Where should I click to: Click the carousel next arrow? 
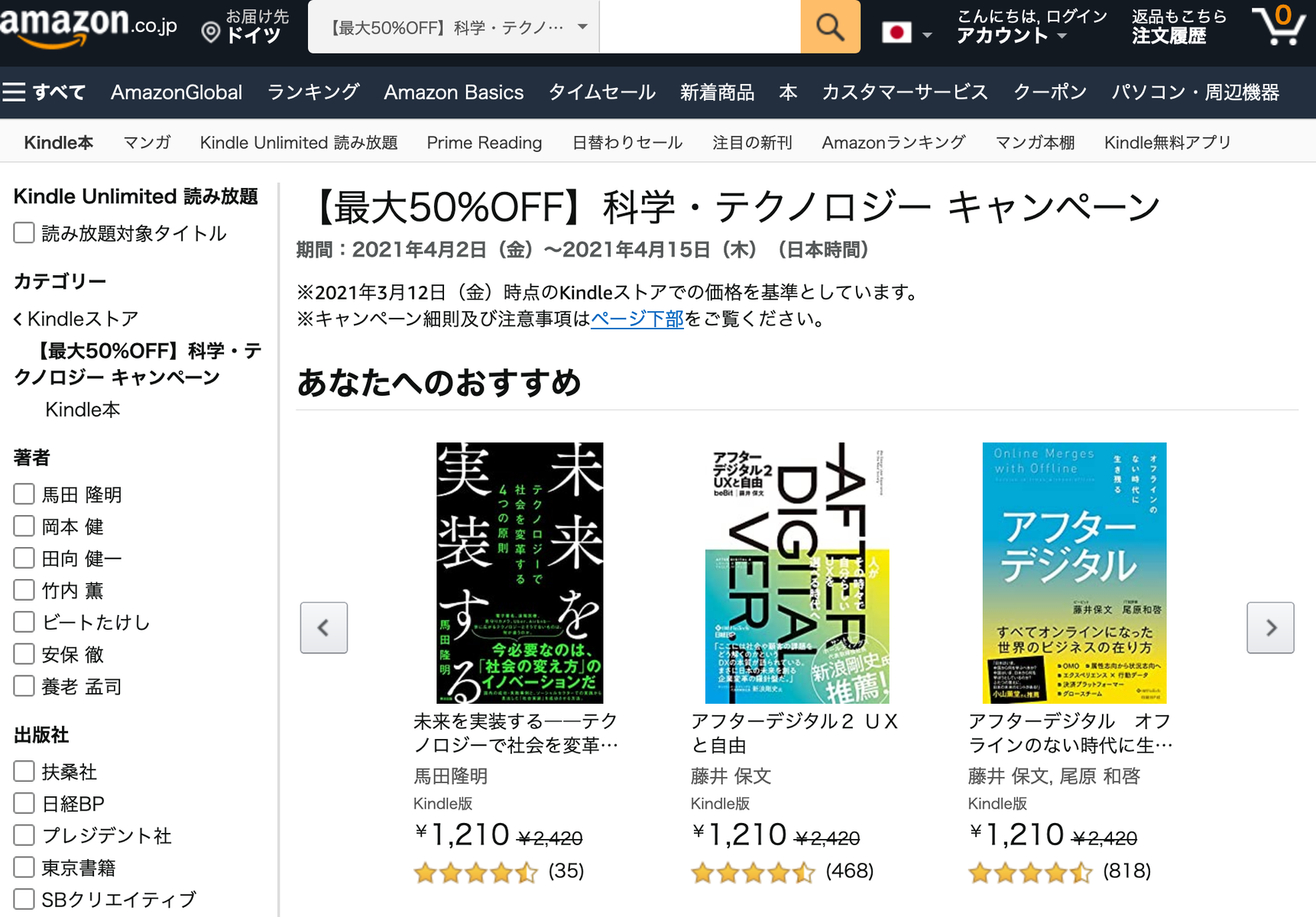[x=1270, y=627]
